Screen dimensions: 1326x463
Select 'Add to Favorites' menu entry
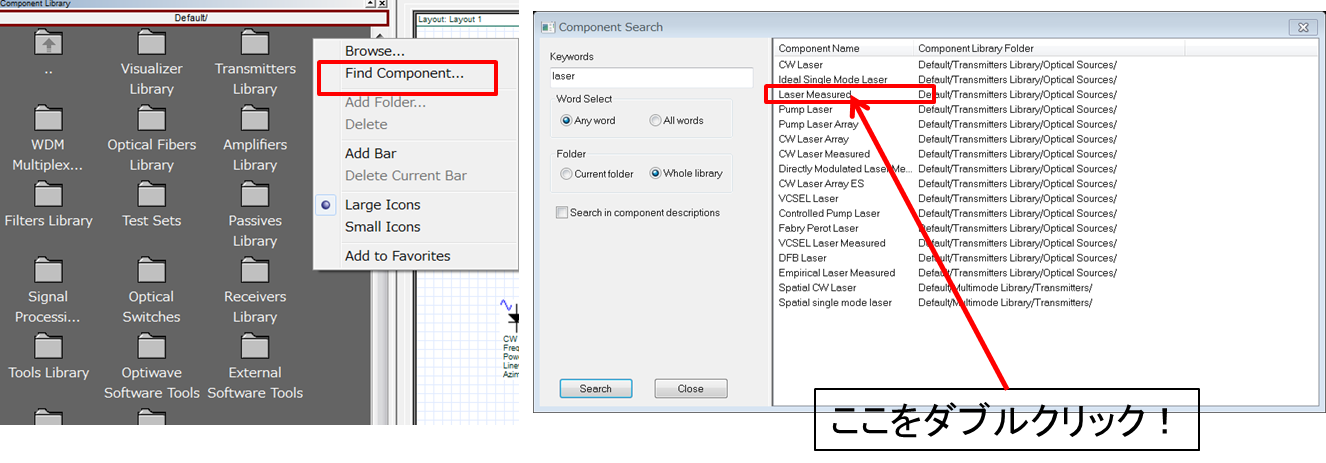pyautogui.click(x=397, y=256)
